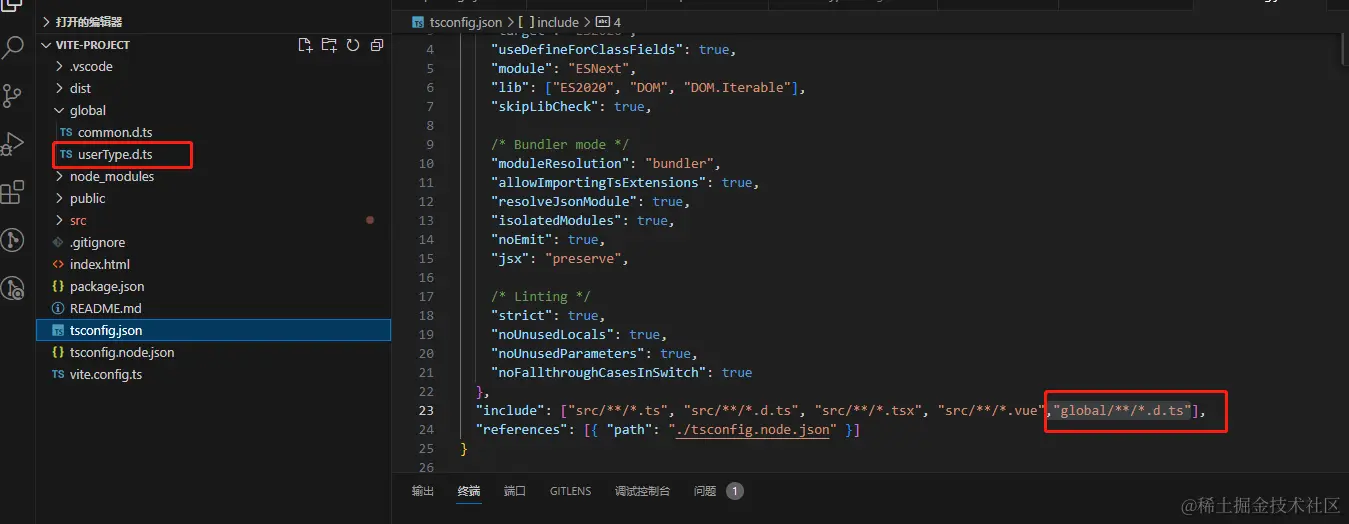Switch to the 调试控制台 panel tab
1349x524 pixels.
click(x=642, y=491)
